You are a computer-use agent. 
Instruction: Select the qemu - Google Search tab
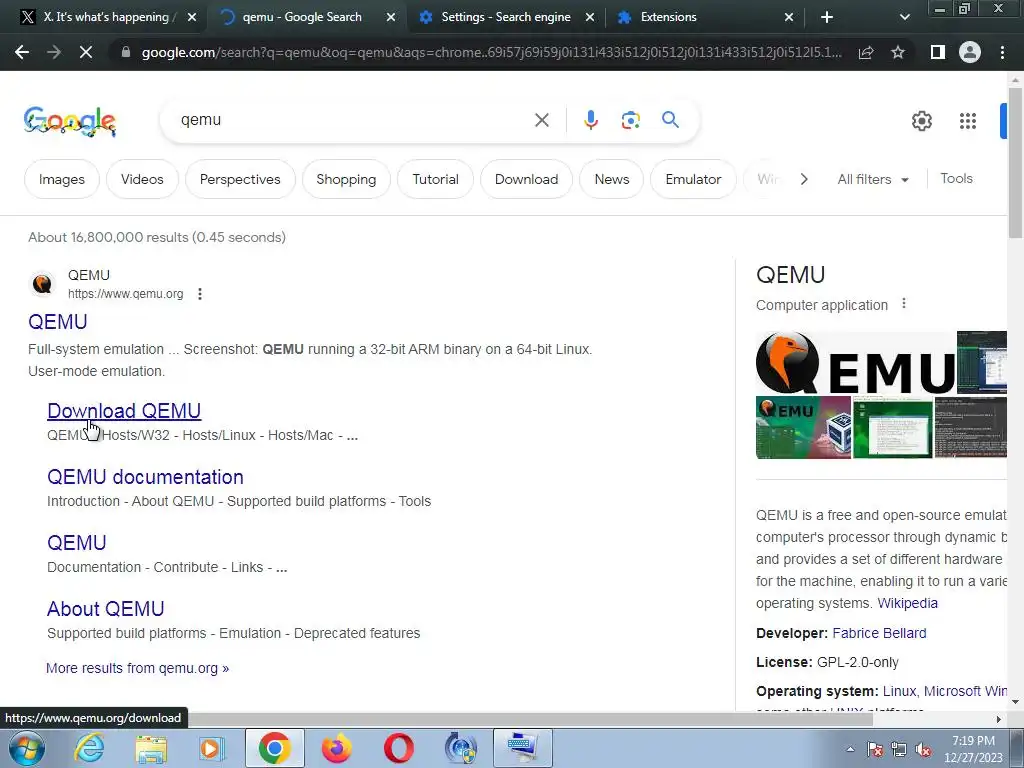click(302, 17)
